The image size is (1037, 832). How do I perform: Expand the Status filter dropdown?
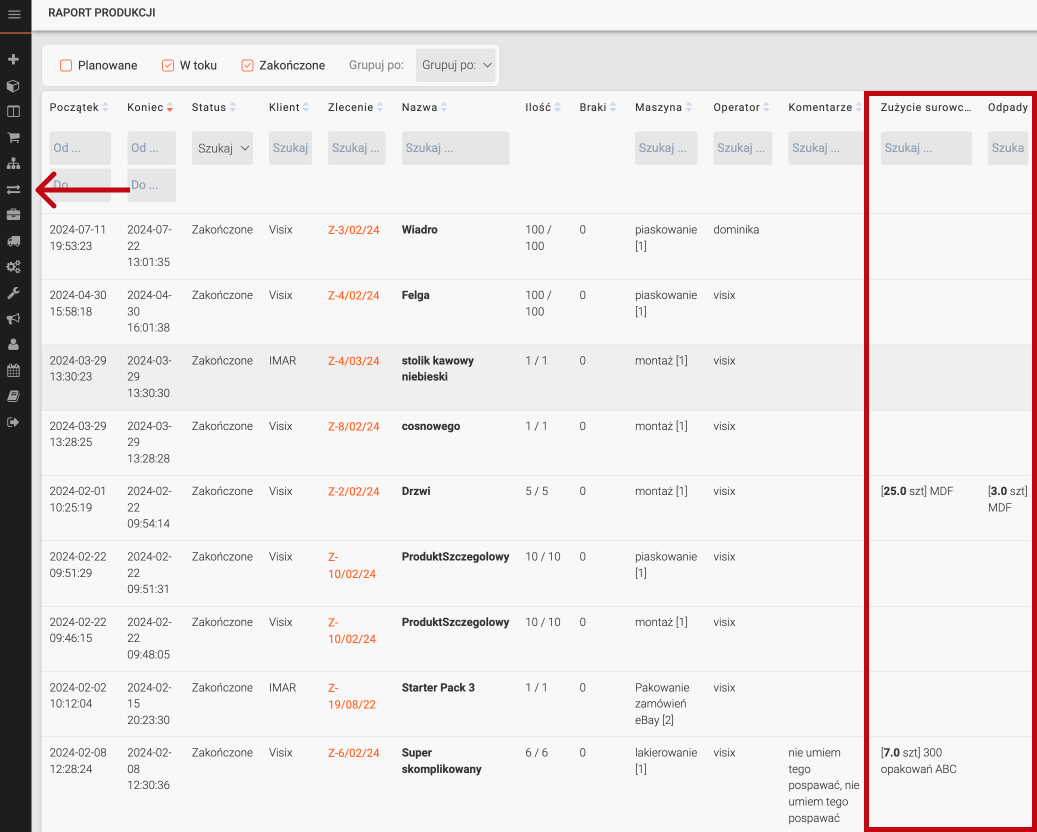[222, 148]
